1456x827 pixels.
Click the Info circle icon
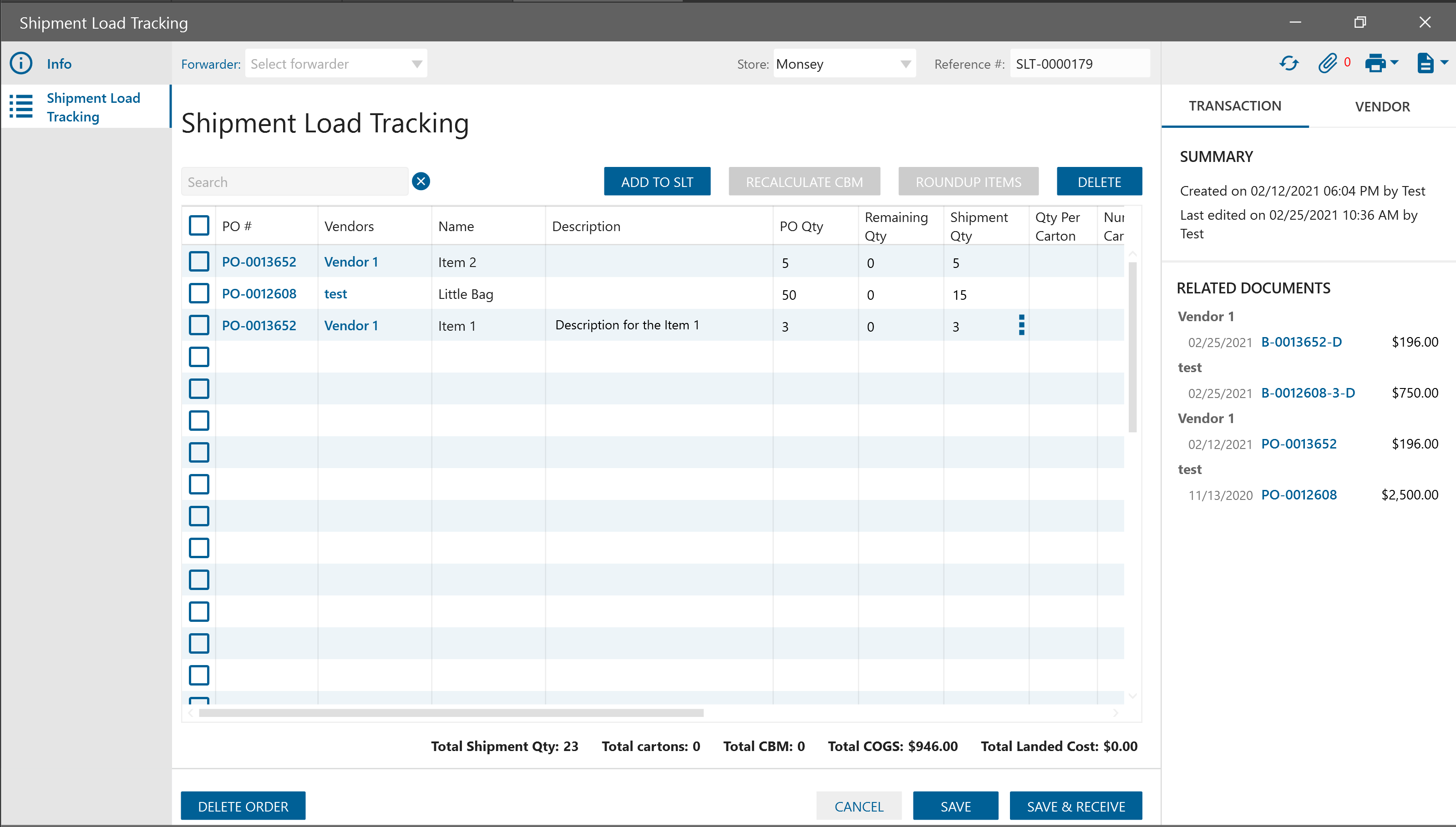pos(21,63)
